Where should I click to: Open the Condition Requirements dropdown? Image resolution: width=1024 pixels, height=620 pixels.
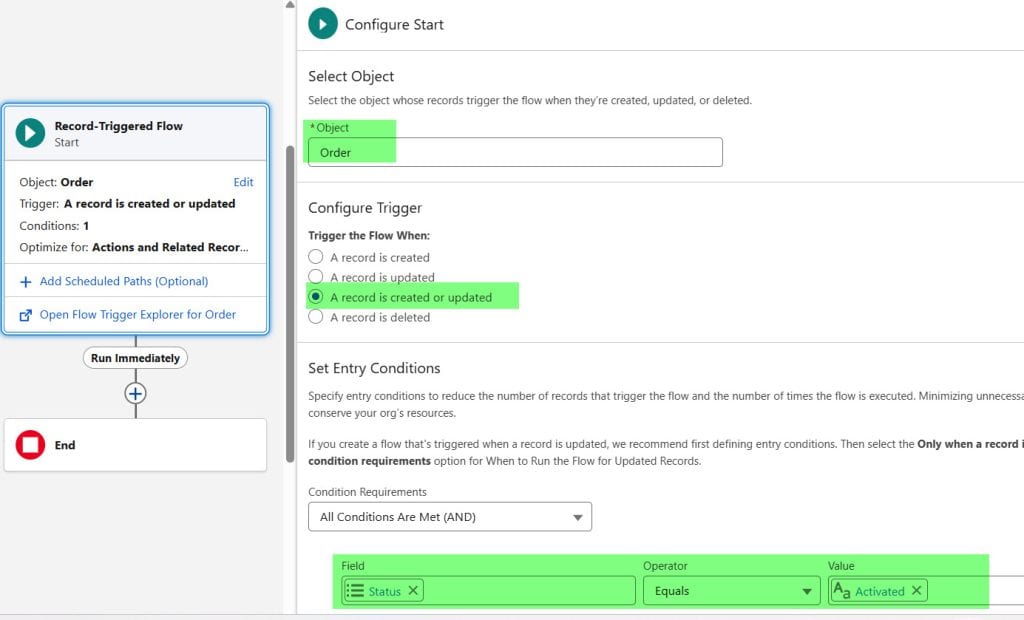450,517
